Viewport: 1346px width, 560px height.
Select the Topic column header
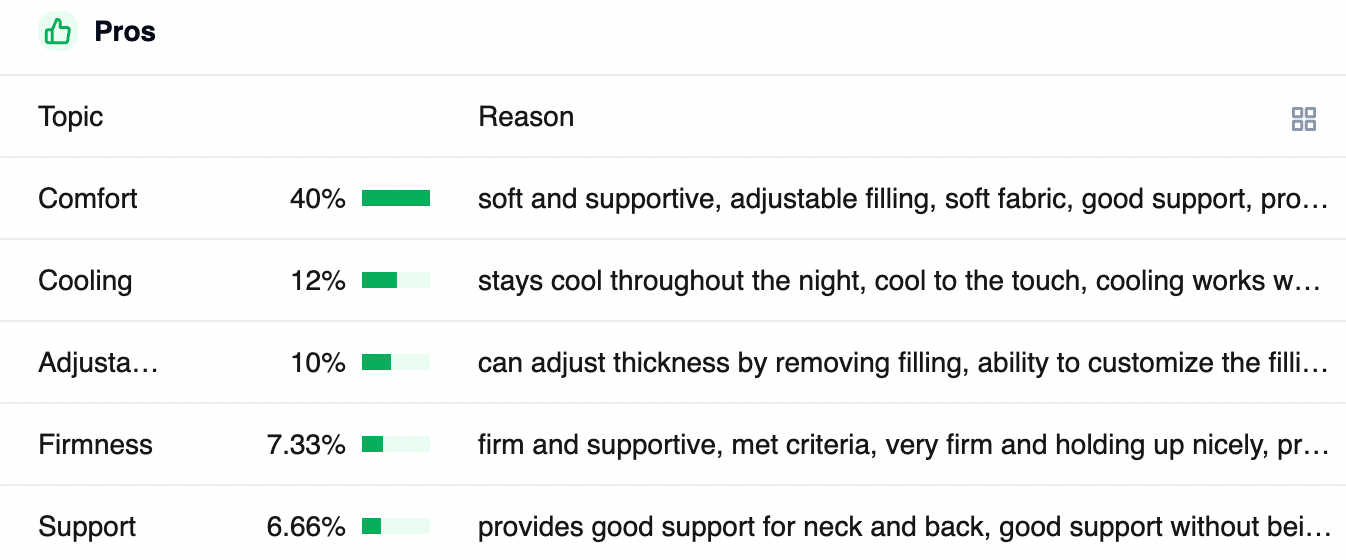[x=71, y=117]
